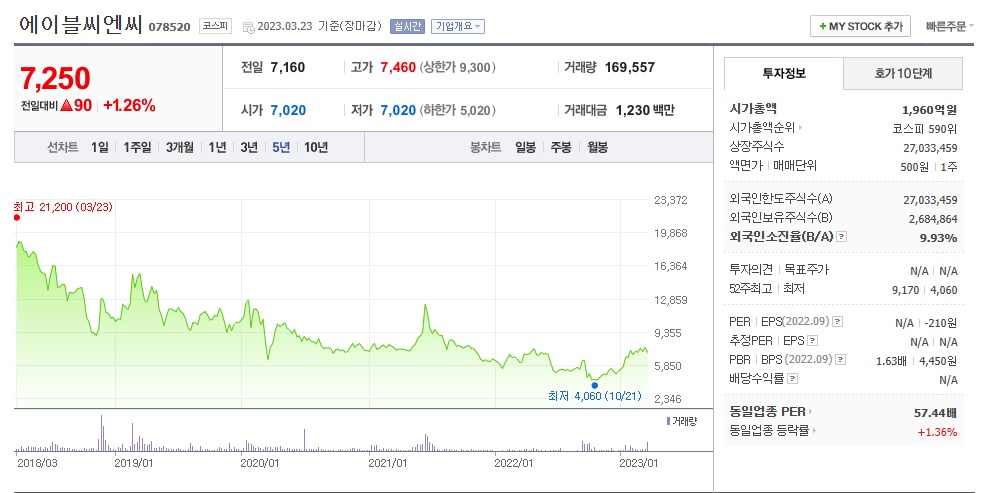Click the 상한가 9,300 text
Image resolution: width=983 pixels, height=493 pixels.
click(458, 67)
